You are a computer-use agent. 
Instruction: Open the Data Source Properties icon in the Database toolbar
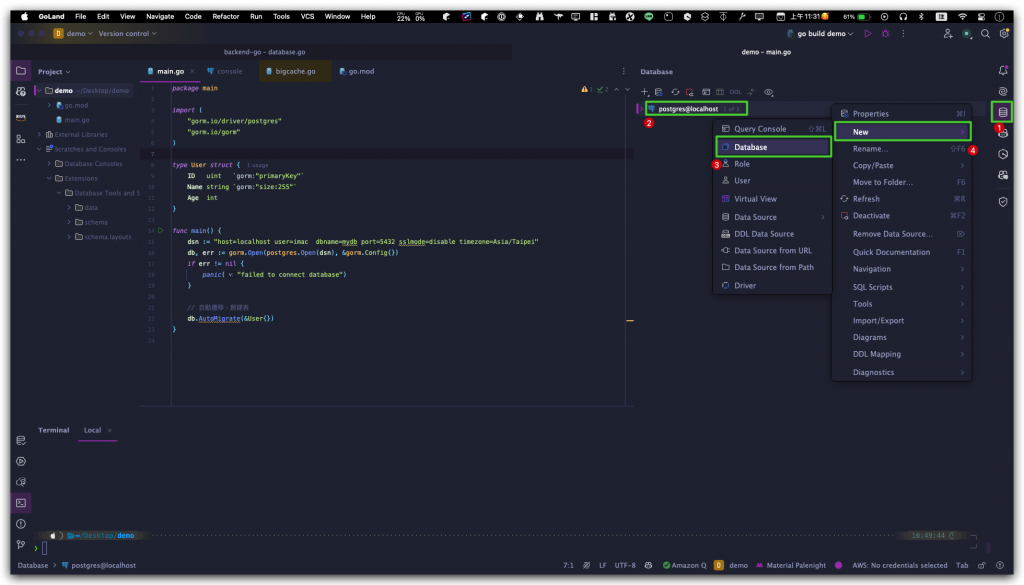click(x=659, y=92)
